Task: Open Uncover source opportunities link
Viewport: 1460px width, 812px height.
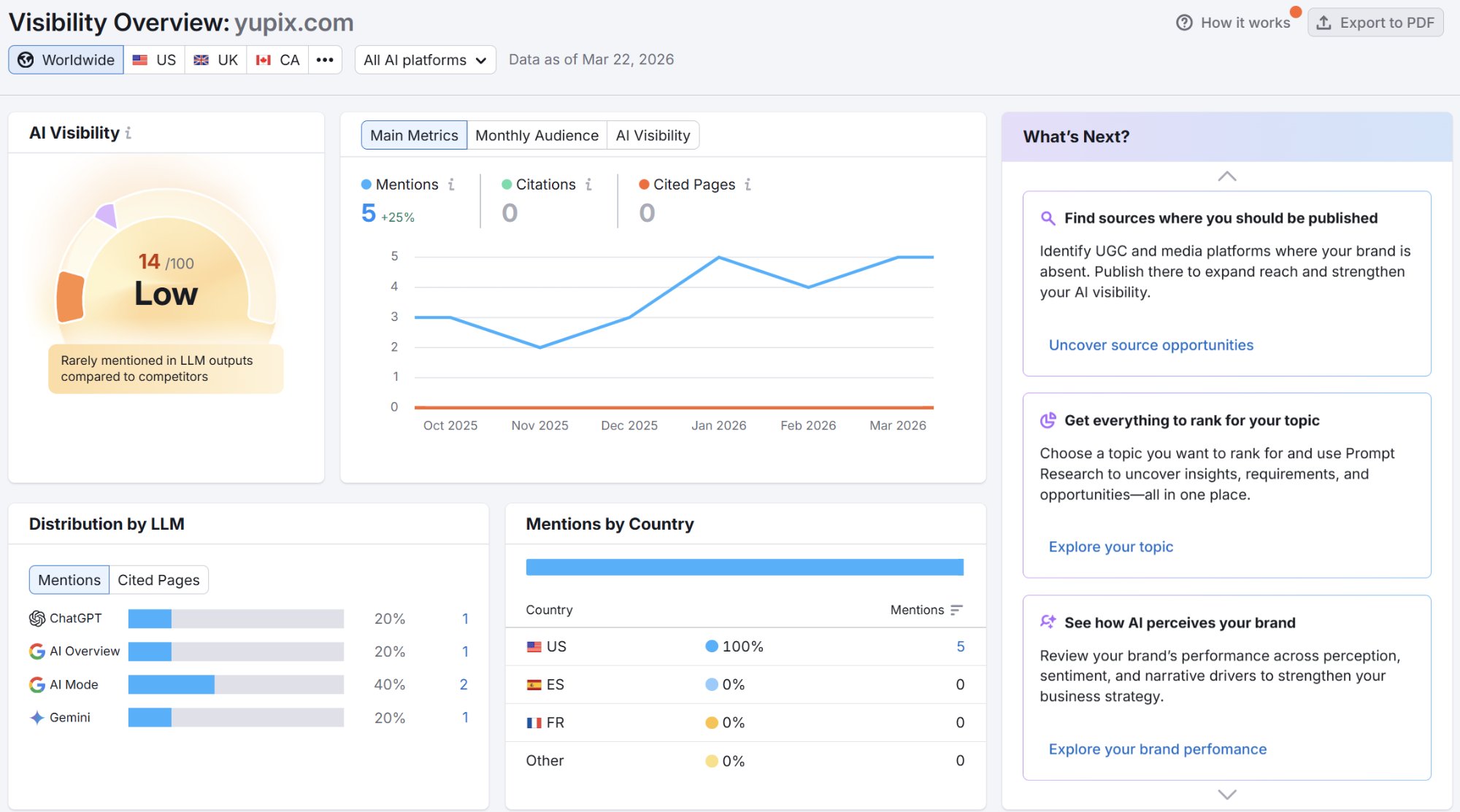Action: coord(1151,345)
